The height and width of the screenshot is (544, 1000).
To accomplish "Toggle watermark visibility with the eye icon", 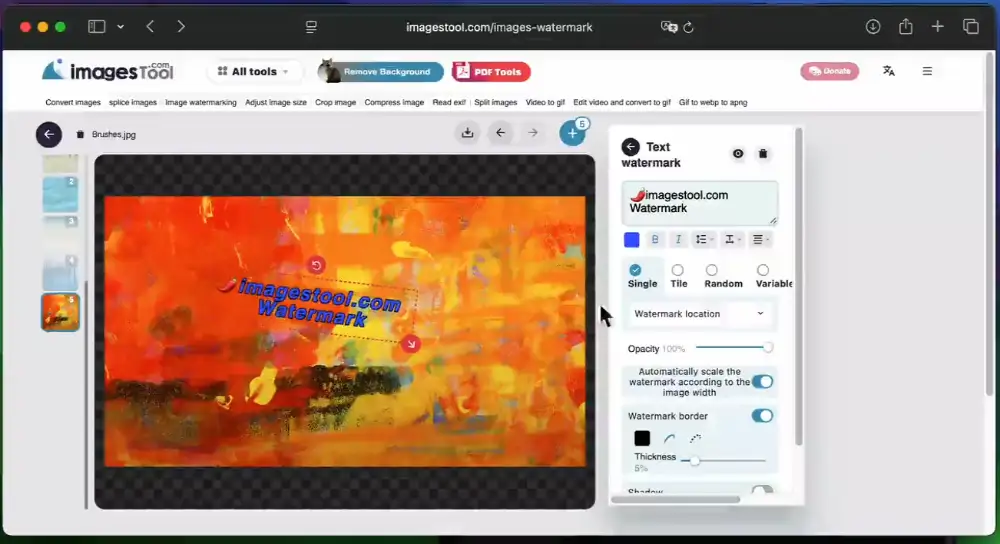I will [738, 154].
